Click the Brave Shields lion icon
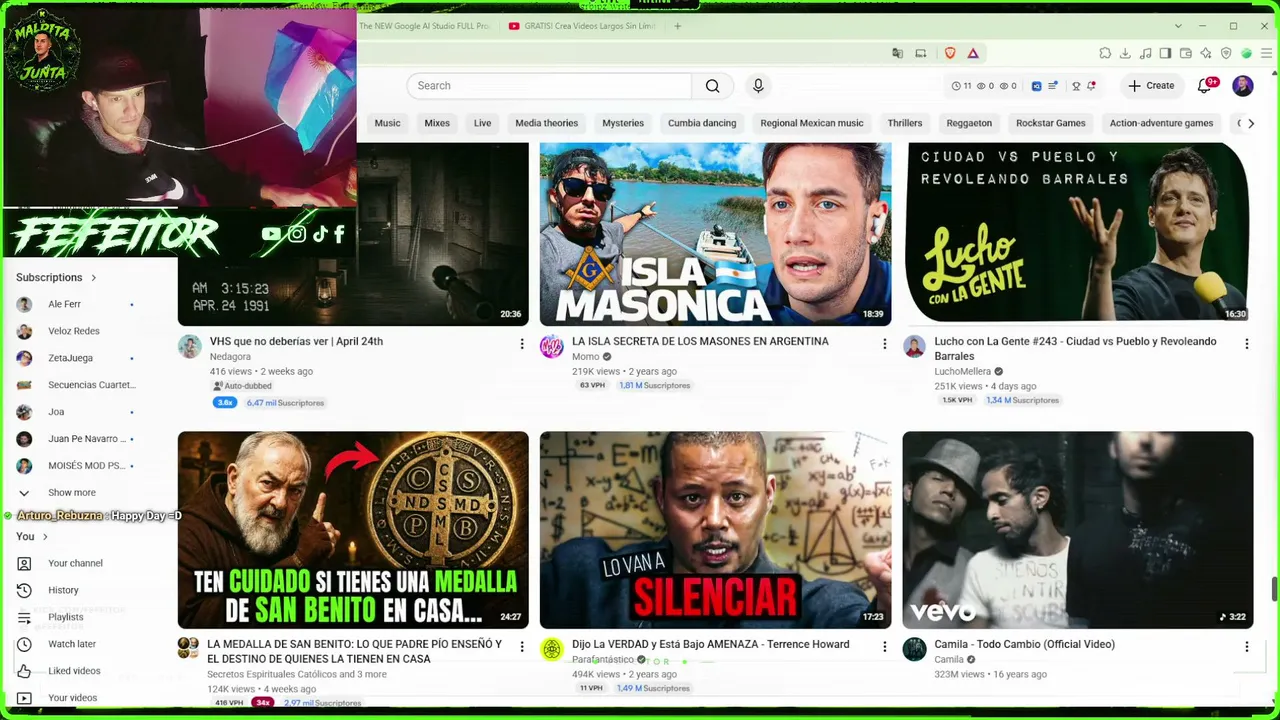 click(950, 53)
